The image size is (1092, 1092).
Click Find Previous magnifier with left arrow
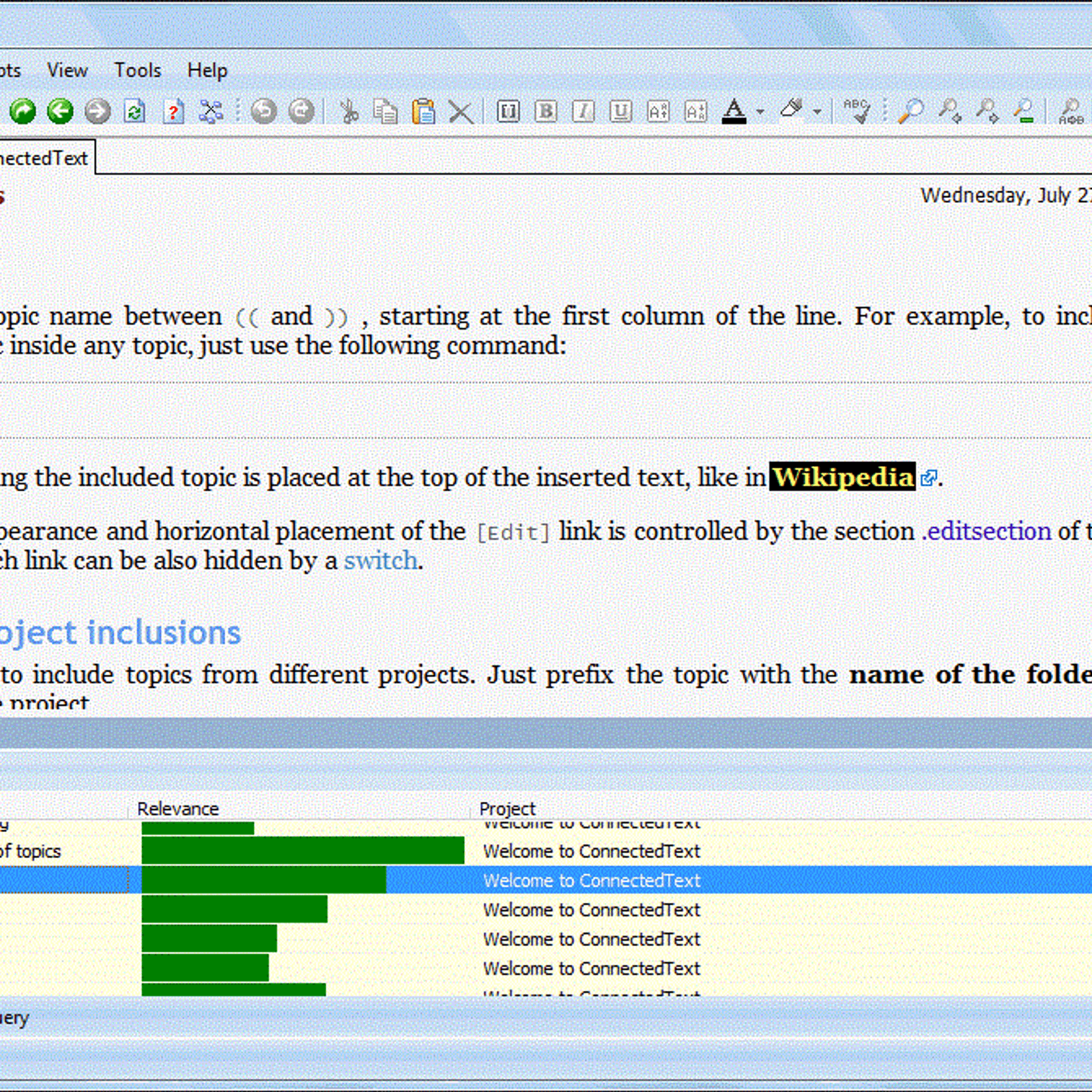(x=949, y=111)
